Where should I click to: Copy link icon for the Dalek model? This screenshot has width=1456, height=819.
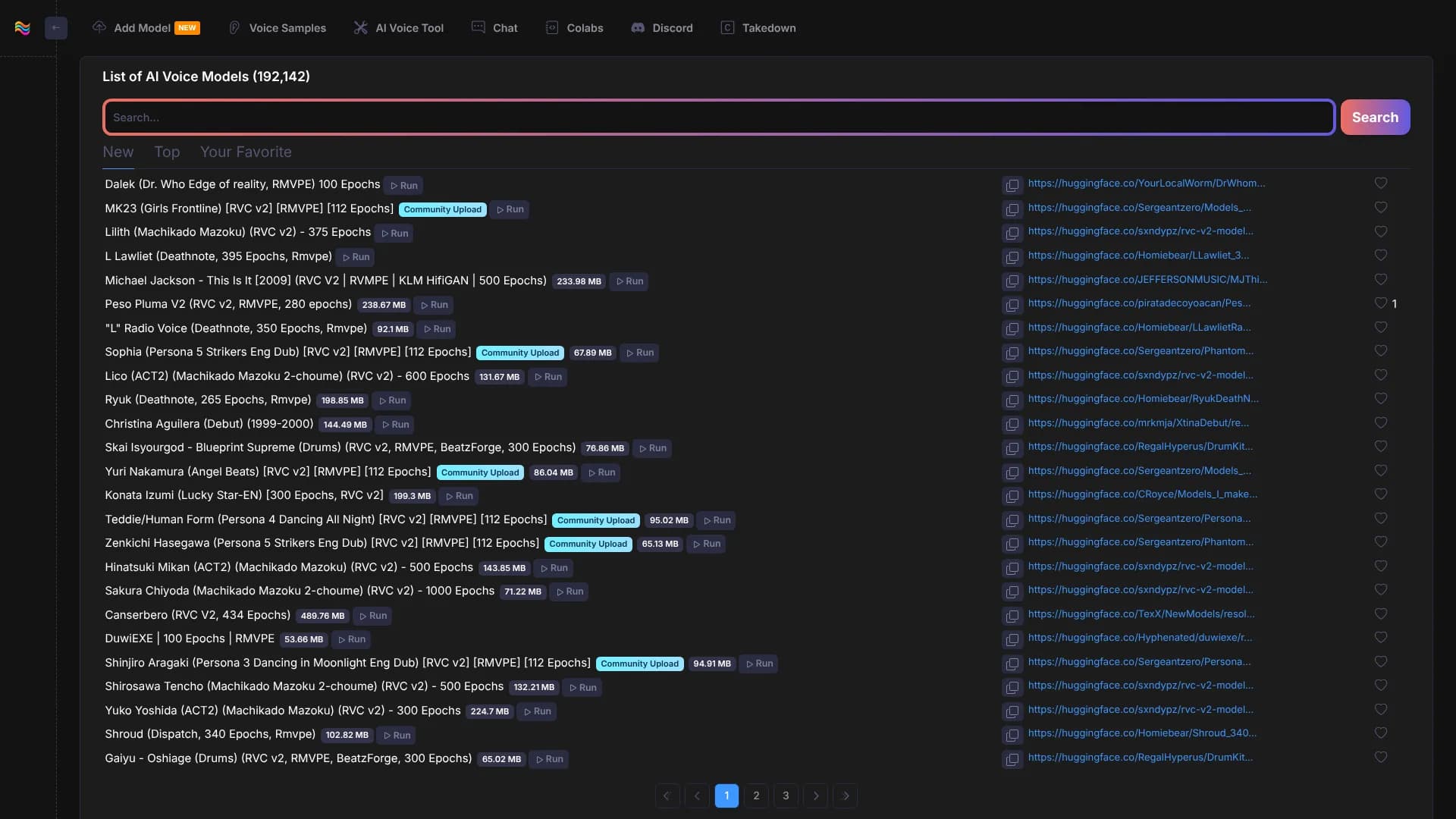(1012, 185)
